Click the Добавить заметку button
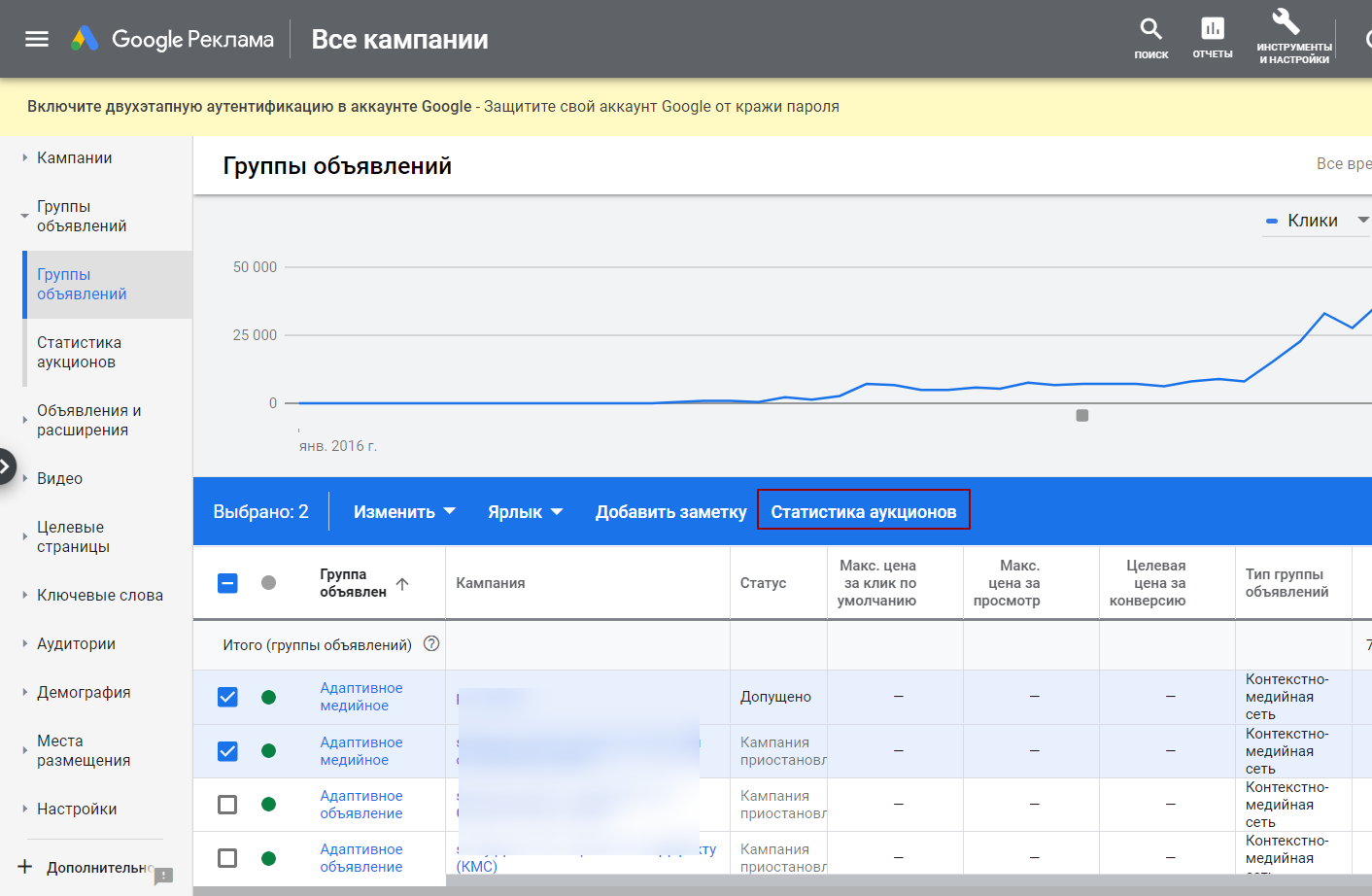 670,512
